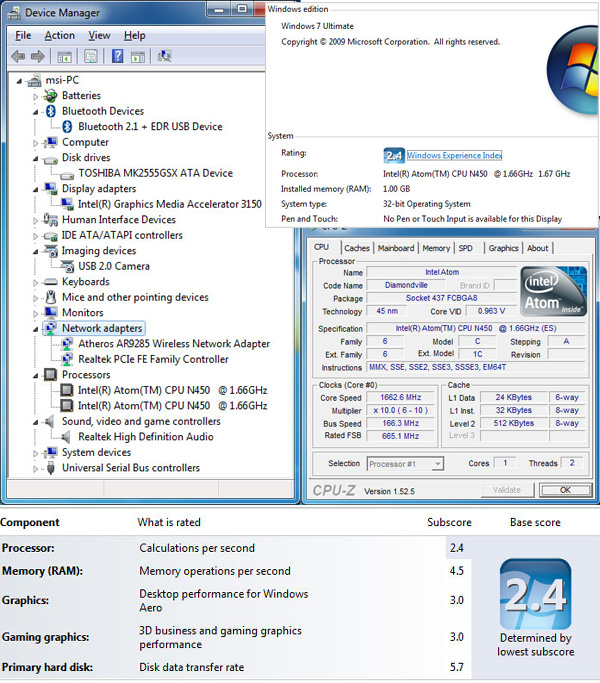600x683 pixels.
Task: Collapse the Display adapters node
Action: 36,189
